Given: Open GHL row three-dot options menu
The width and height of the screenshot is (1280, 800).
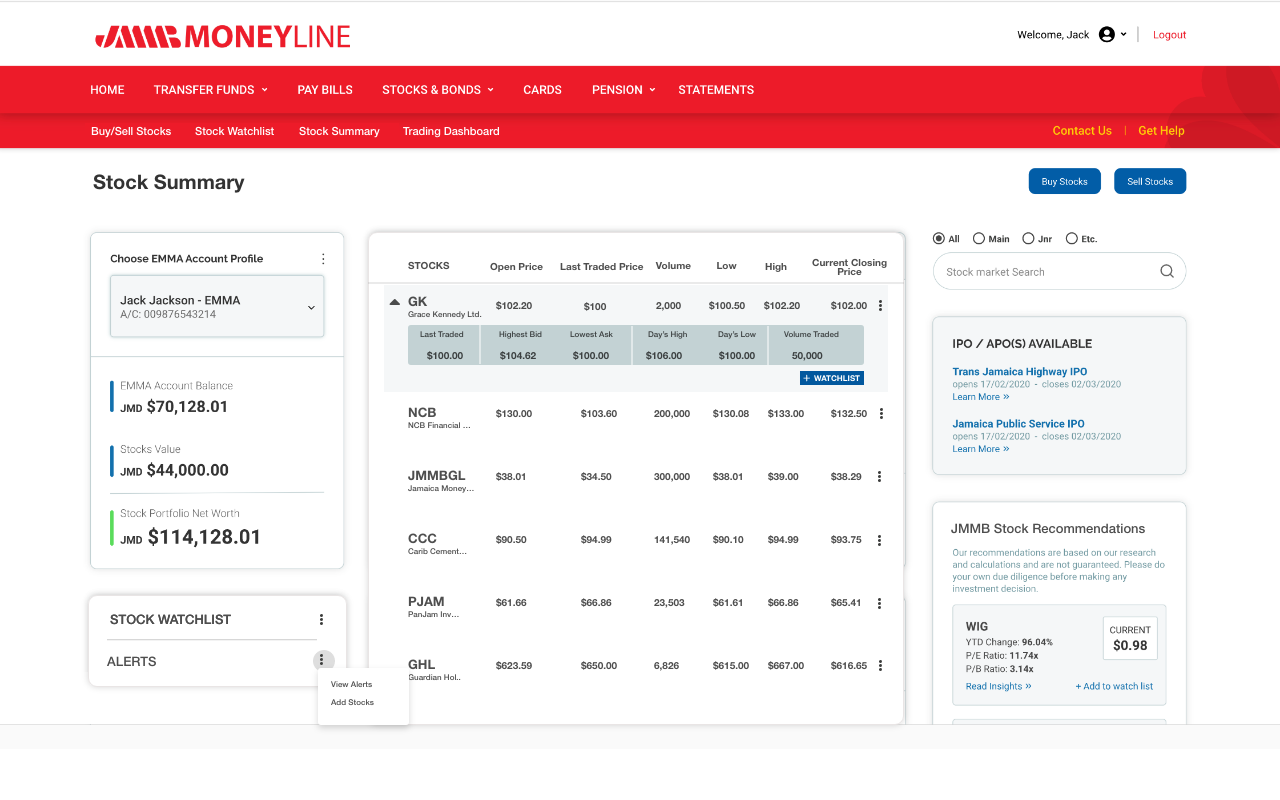Looking at the screenshot, I should tap(880, 666).
